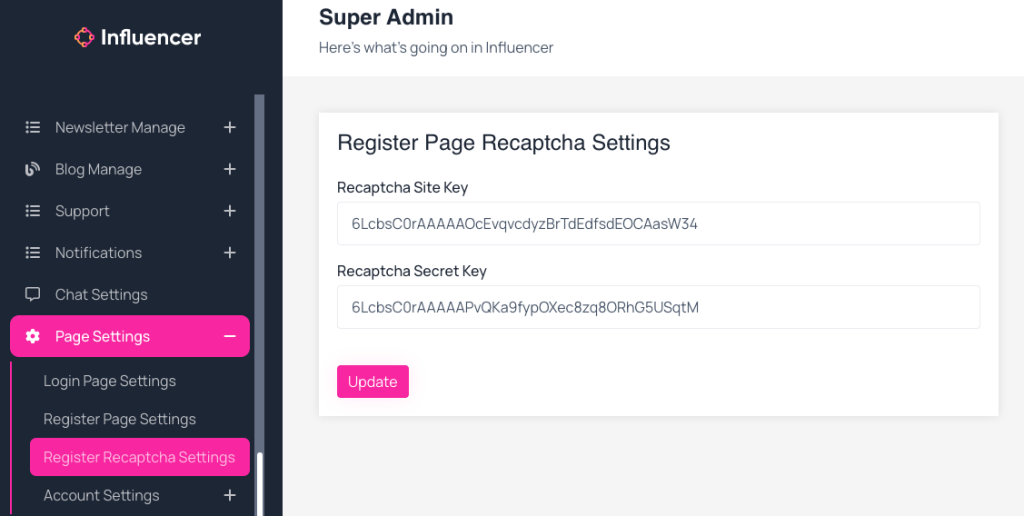Open Register Page Settings
The height and width of the screenshot is (516, 1024).
(120, 419)
